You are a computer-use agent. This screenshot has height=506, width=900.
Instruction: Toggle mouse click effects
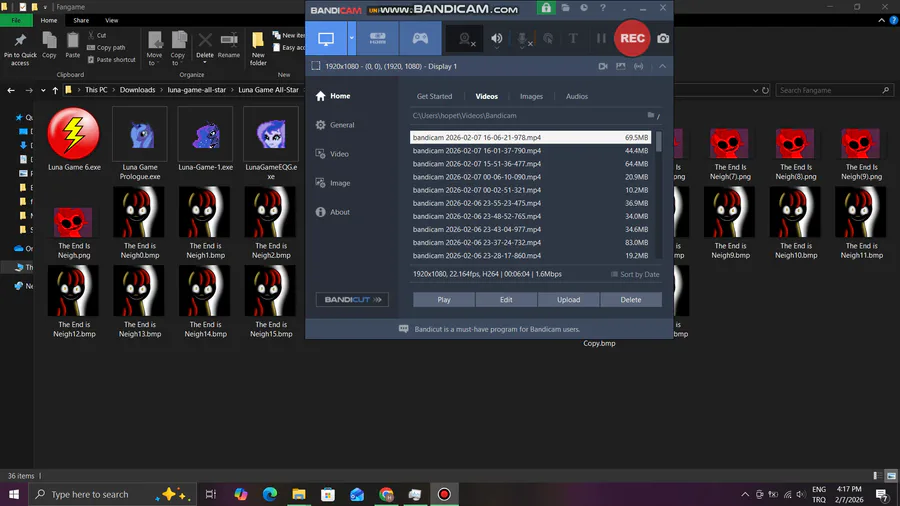coord(548,38)
